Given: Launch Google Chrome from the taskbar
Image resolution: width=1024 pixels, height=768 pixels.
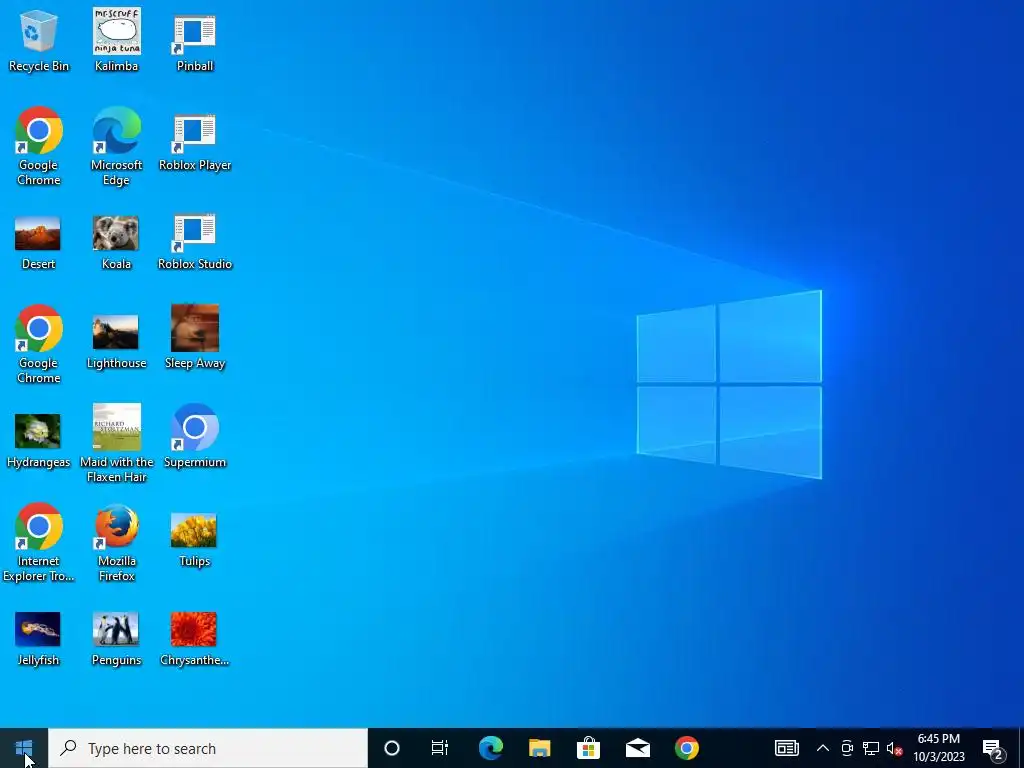Looking at the screenshot, I should coord(686,748).
